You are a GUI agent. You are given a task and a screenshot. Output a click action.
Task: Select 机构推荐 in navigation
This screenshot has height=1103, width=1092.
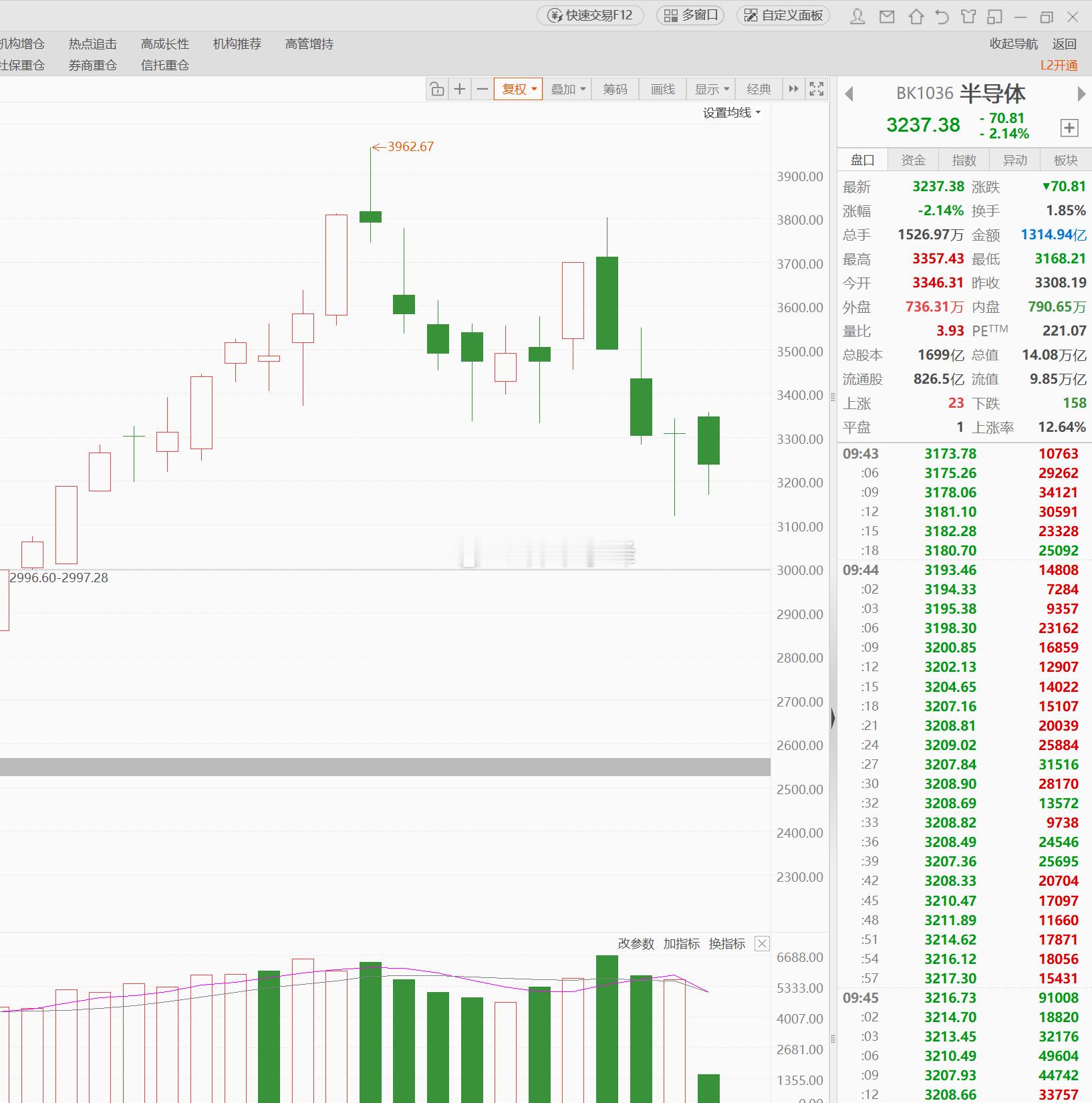coord(237,43)
